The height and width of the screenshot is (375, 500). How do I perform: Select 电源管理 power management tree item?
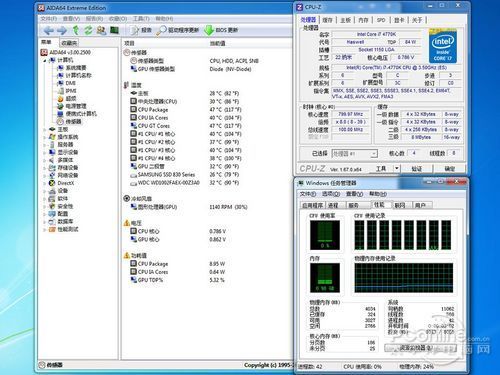pyautogui.click(x=72, y=106)
